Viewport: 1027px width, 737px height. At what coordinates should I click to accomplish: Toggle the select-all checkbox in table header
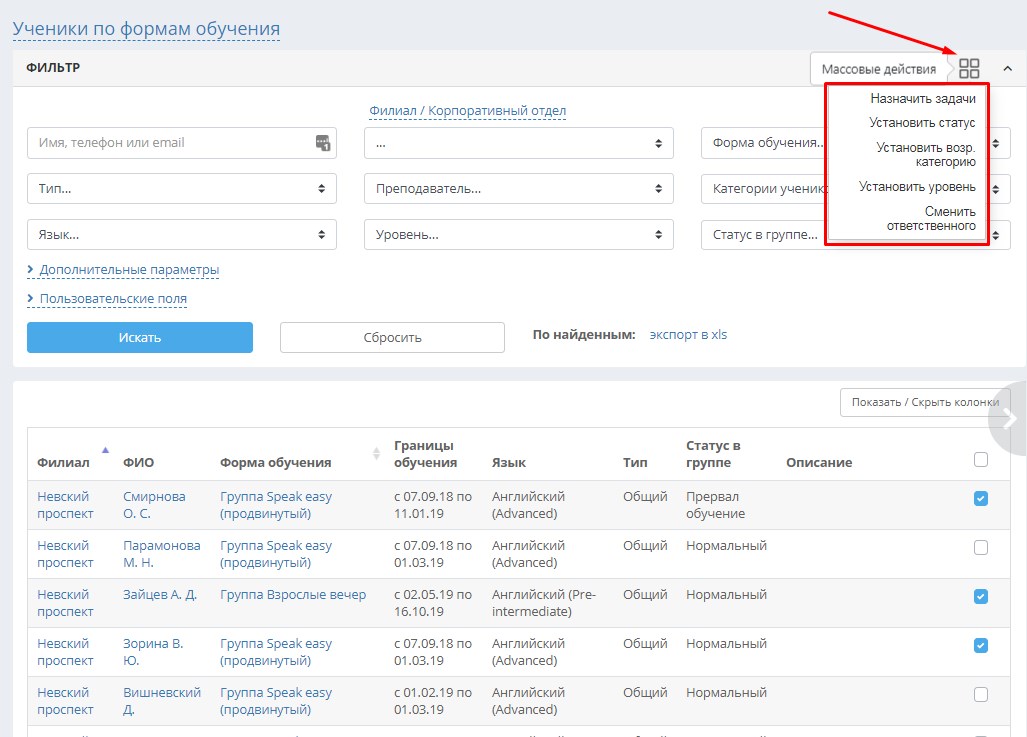[980, 460]
